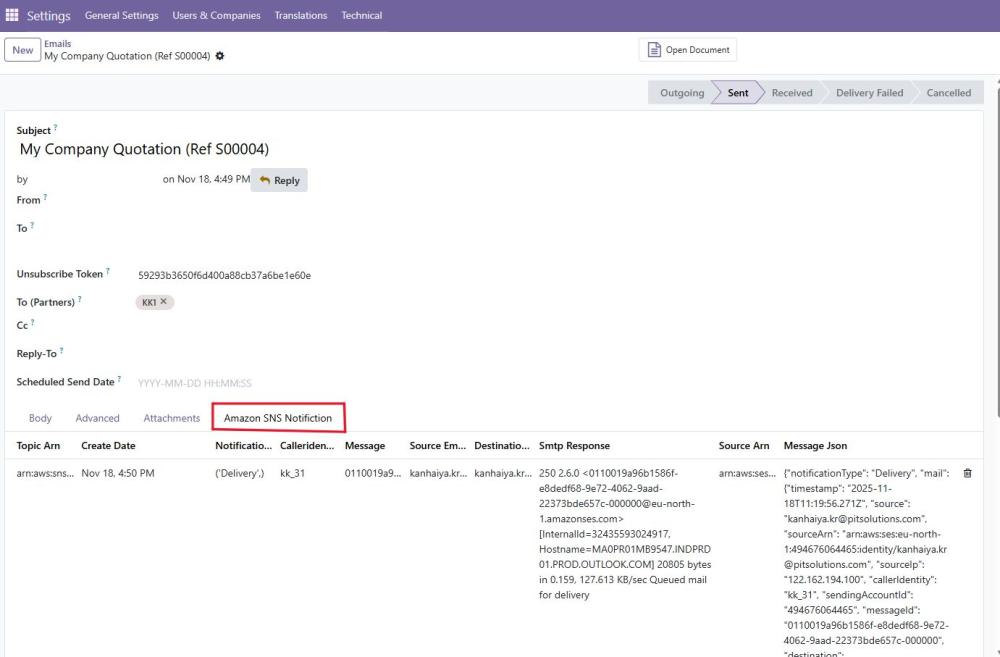
Task: Open the Attachments tab
Action: pyautogui.click(x=171, y=418)
